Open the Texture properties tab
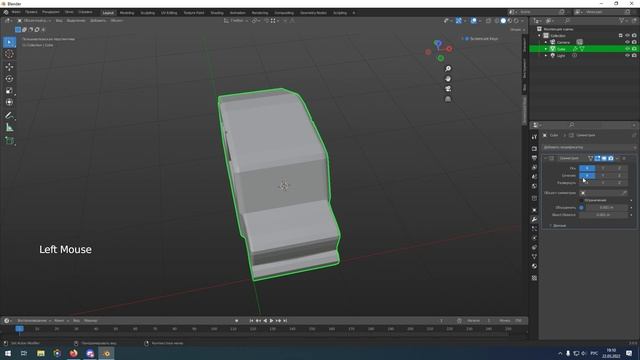 534,278
